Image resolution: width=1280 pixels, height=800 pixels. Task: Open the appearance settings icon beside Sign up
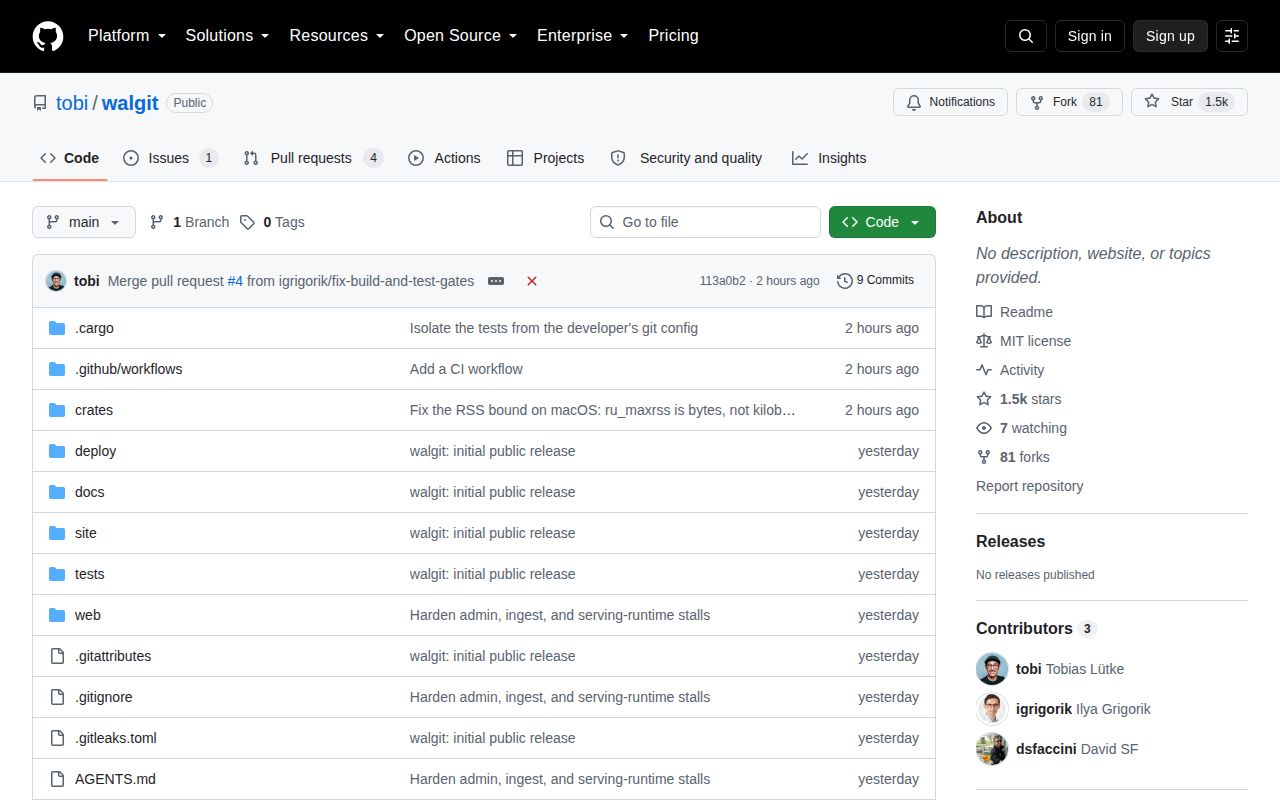pyautogui.click(x=1232, y=36)
